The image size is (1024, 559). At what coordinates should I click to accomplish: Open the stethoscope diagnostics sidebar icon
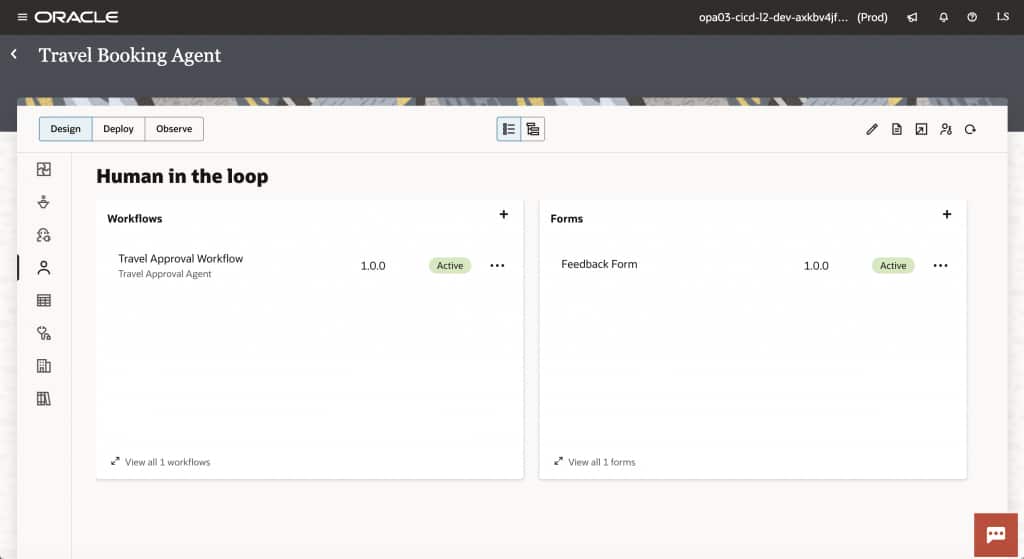coord(44,333)
